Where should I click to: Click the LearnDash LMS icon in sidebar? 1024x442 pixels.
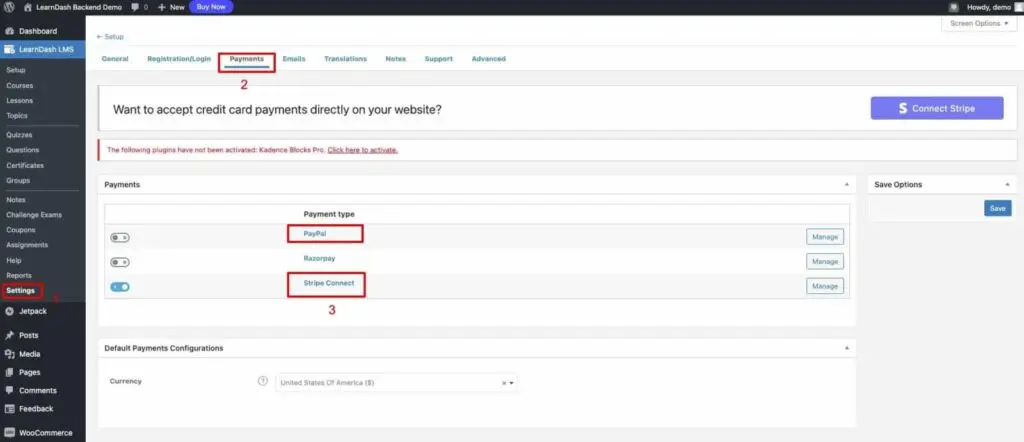[x=9, y=49]
